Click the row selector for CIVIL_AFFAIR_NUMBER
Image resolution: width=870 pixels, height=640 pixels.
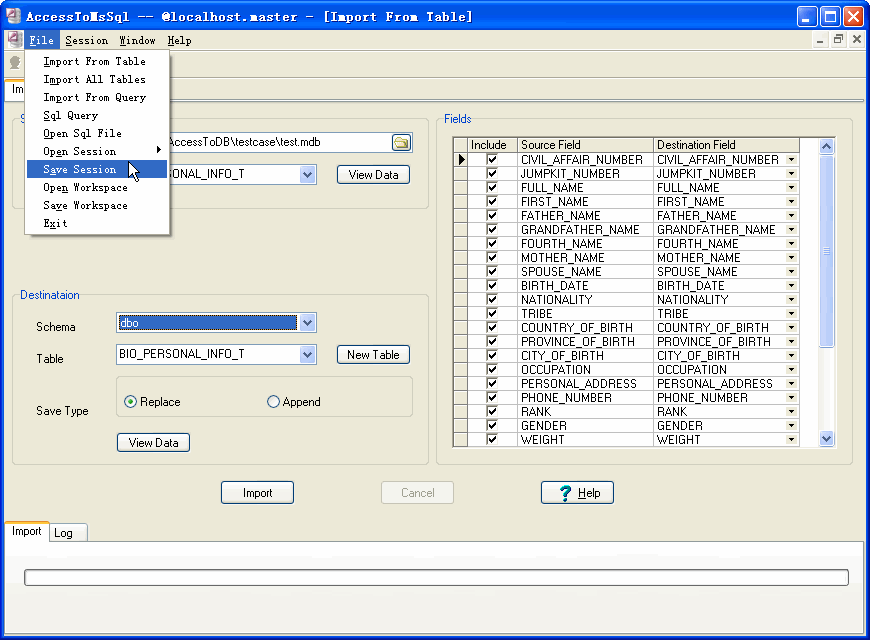pyautogui.click(x=461, y=160)
